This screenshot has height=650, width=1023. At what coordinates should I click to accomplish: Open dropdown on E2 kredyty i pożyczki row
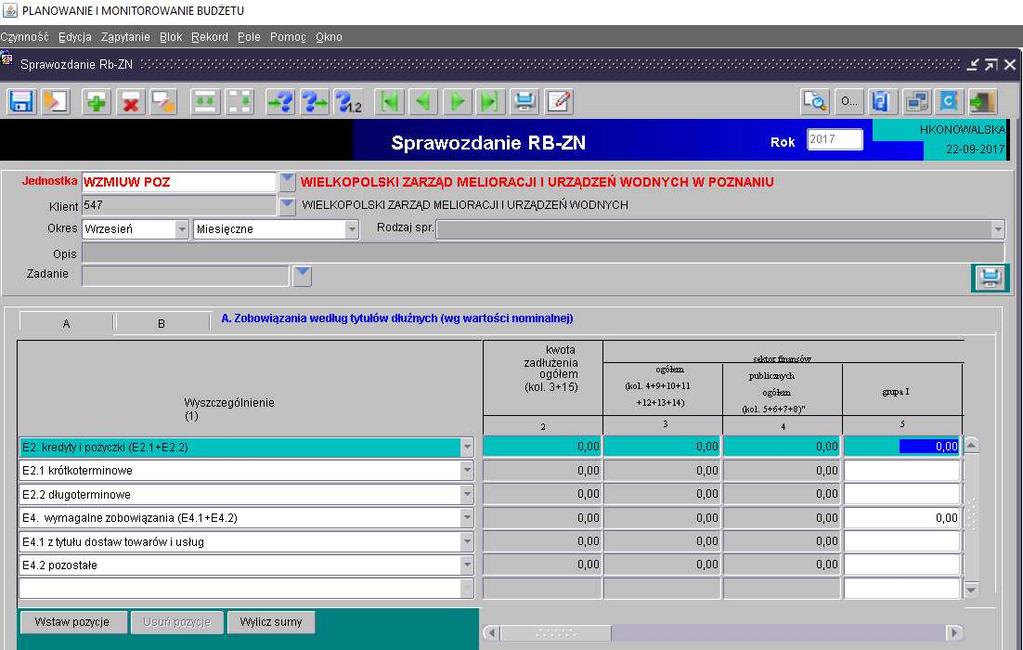pyautogui.click(x=467, y=447)
